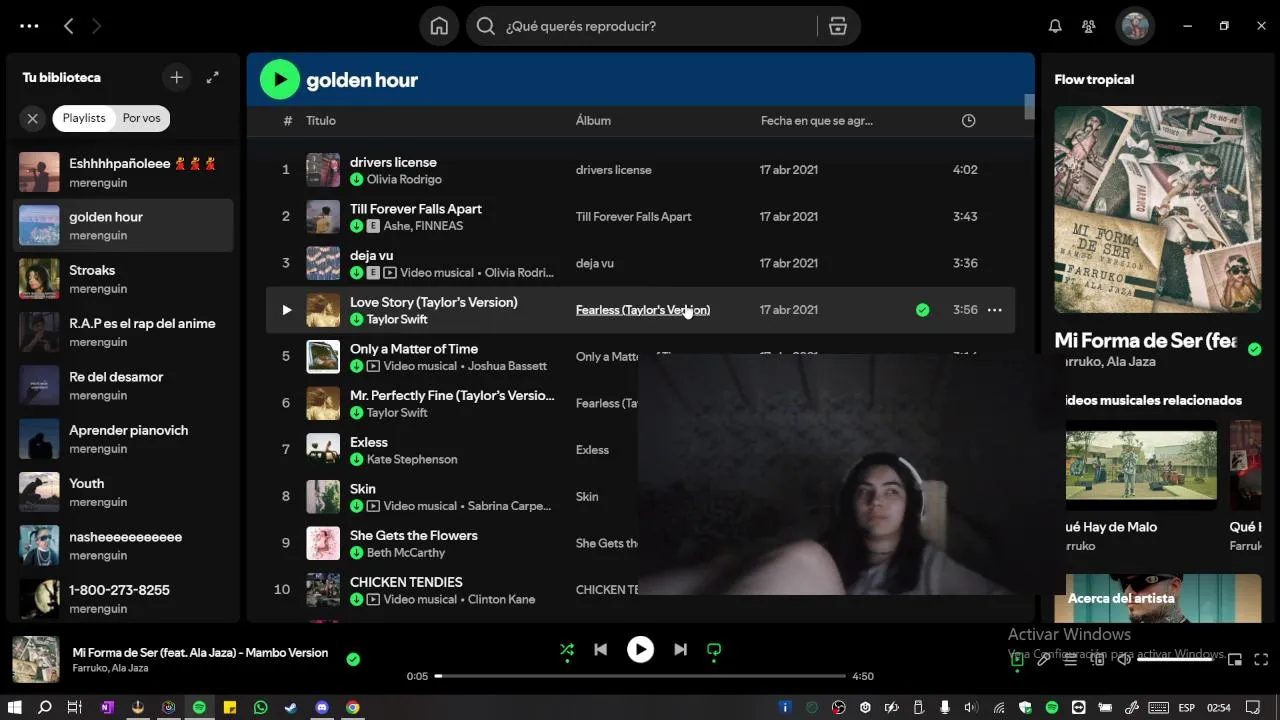Create new playlist with plus icon

coord(176,77)
